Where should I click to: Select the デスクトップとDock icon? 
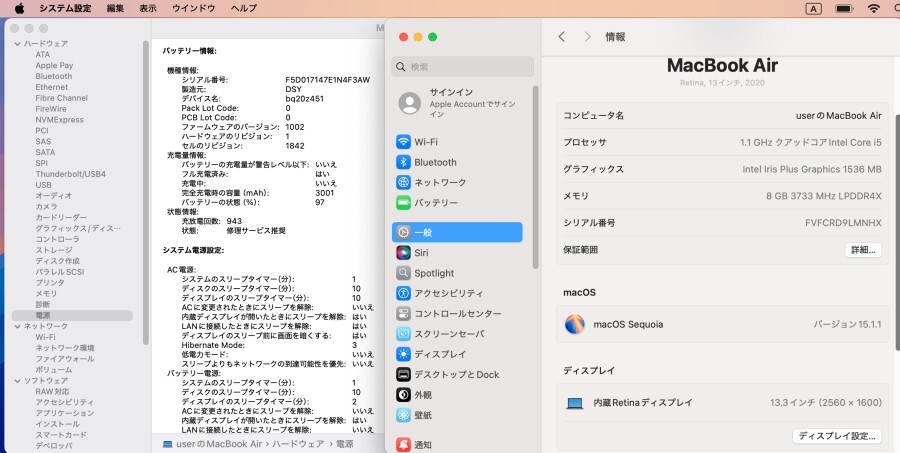(x=404, y=374)
